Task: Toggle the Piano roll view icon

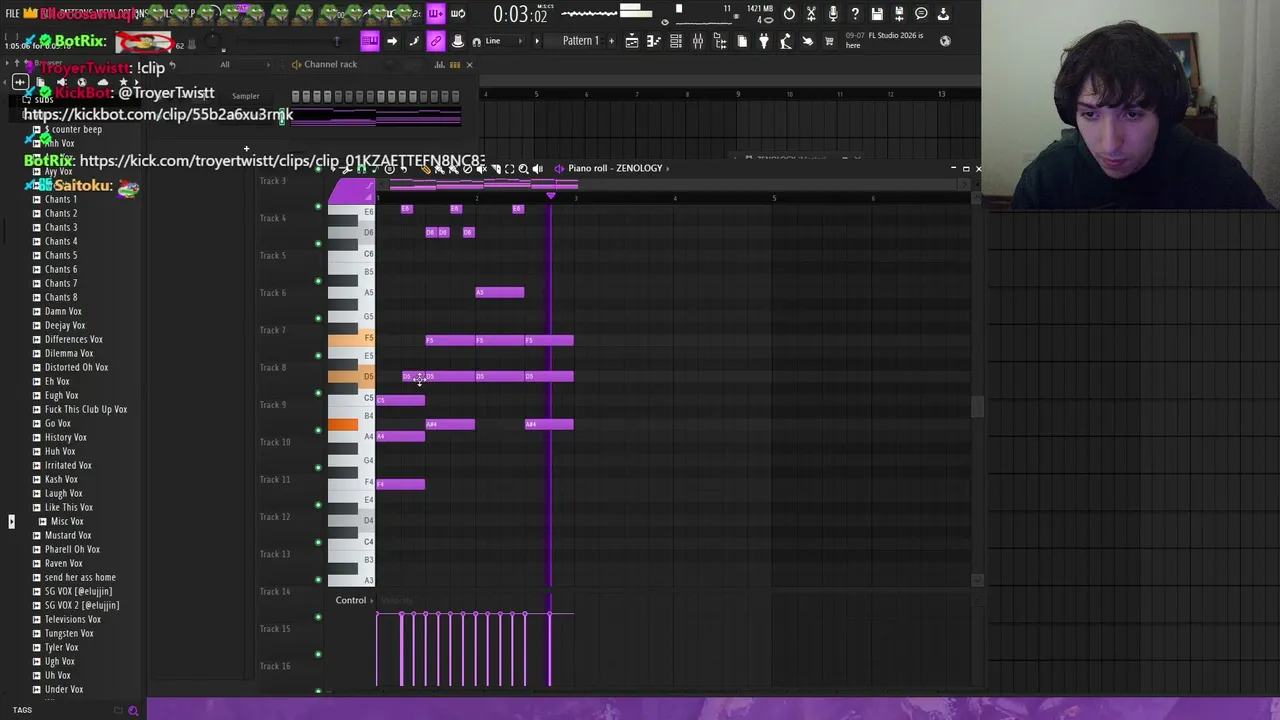Action: [x=654, y=41]
